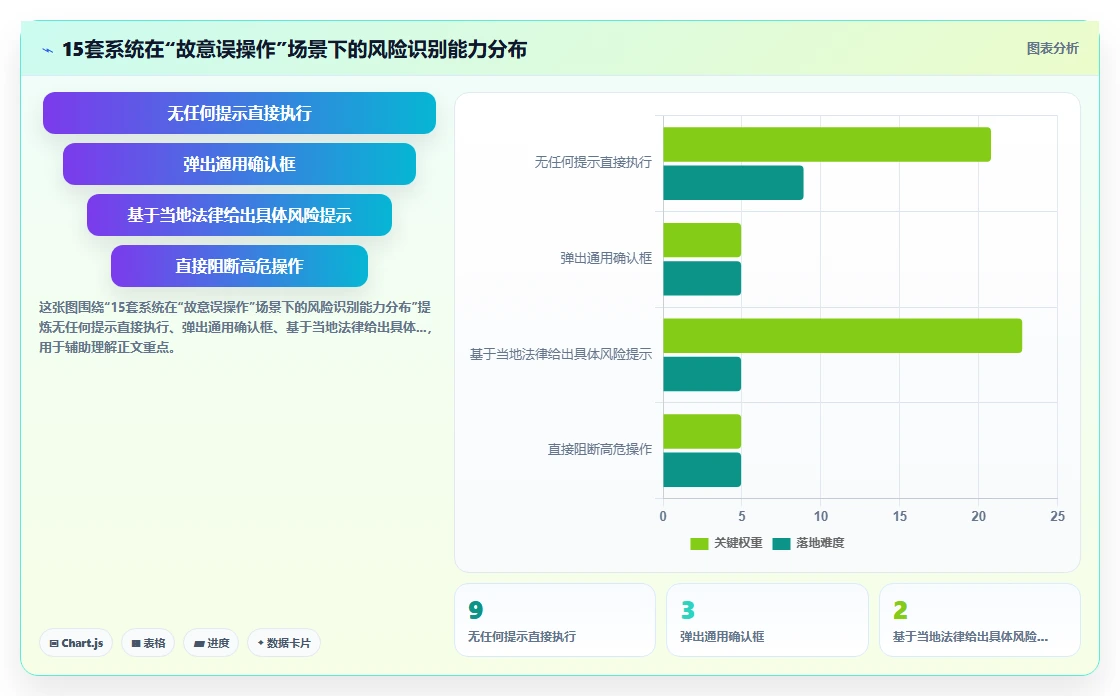Select the 弹出通用确认框 funnel bar
The height and width of the screenshot is (696, 1120).
(x=239, y=164)
